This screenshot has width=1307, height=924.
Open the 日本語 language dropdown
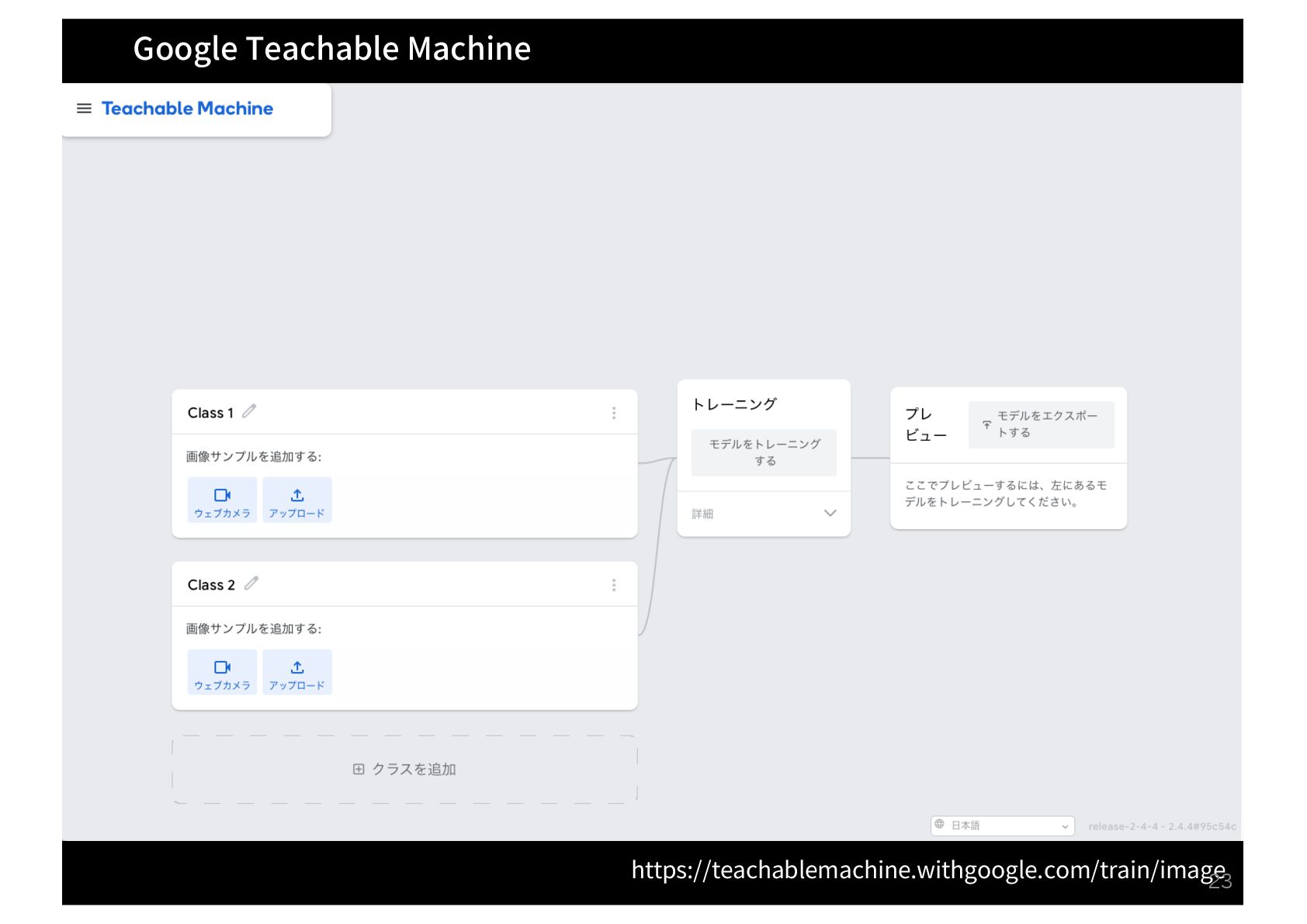(1002, 825)
